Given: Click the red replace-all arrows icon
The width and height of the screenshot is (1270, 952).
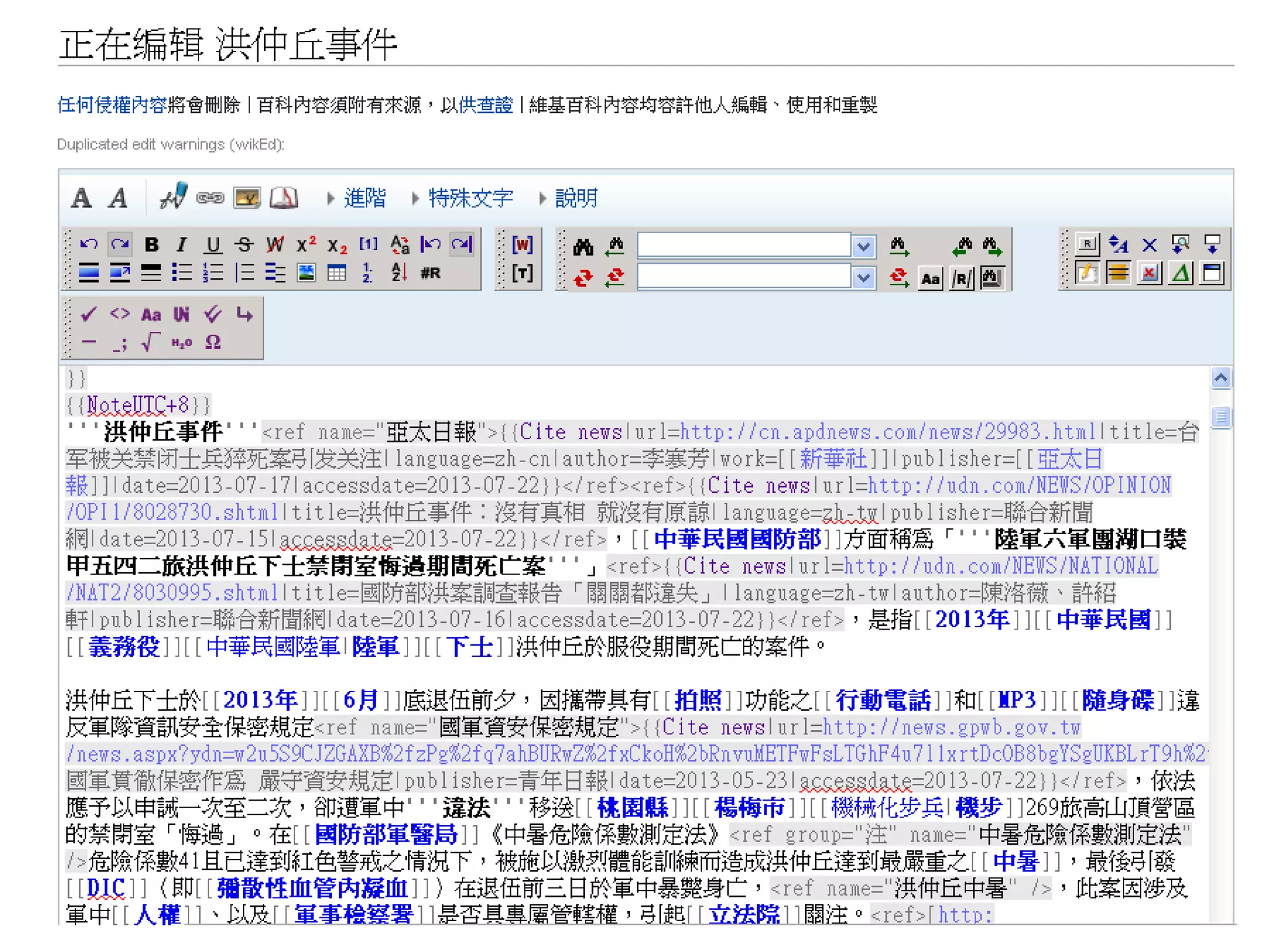Looking at the screenshot, I should pyautogui.click(x=583, y=278).
